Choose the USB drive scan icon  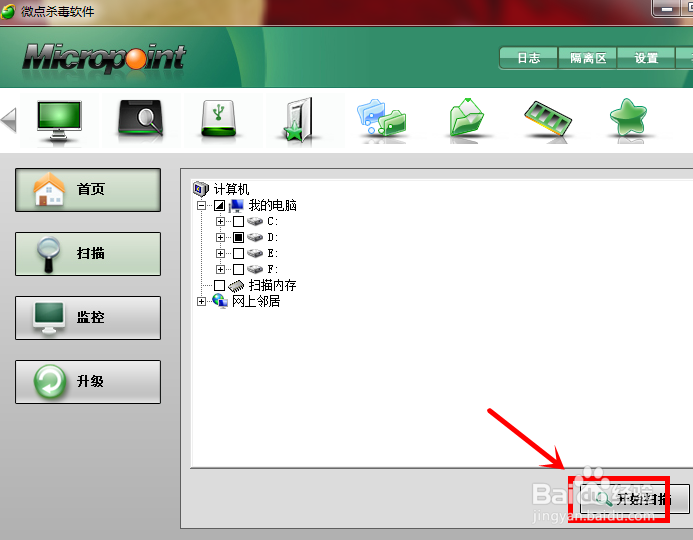click(x=218, y=118)
